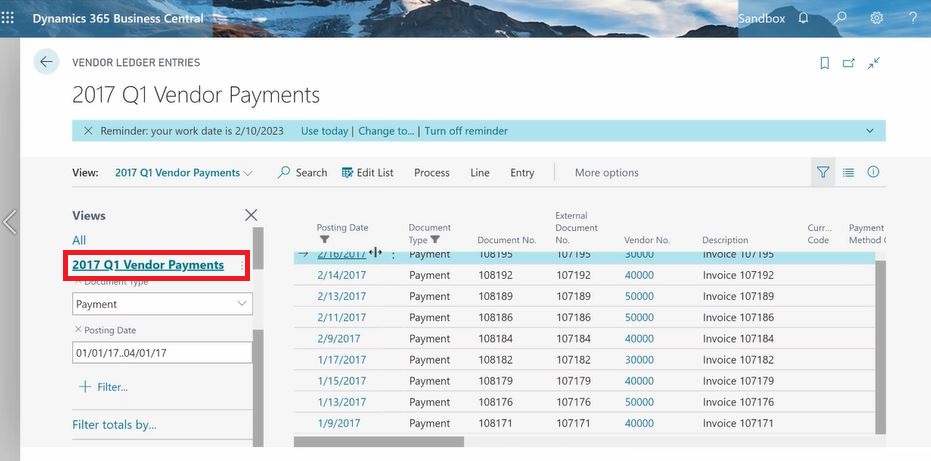Collapse the page with arrows icon
The image size is (931, 461).
(x=873, y=63)
